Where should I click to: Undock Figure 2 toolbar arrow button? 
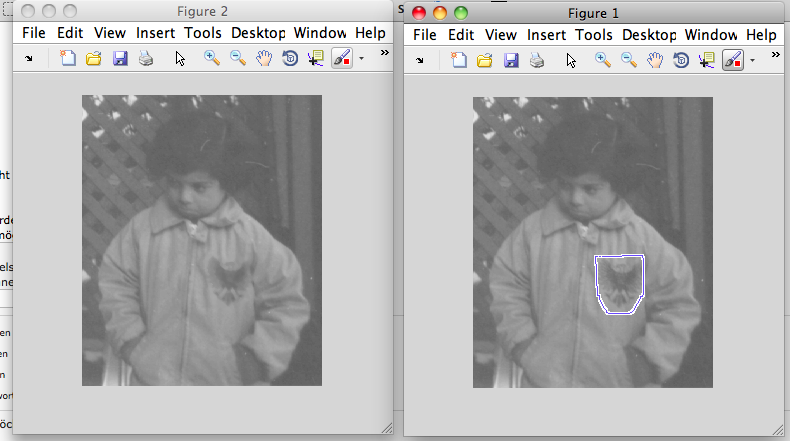pos(28,59)
